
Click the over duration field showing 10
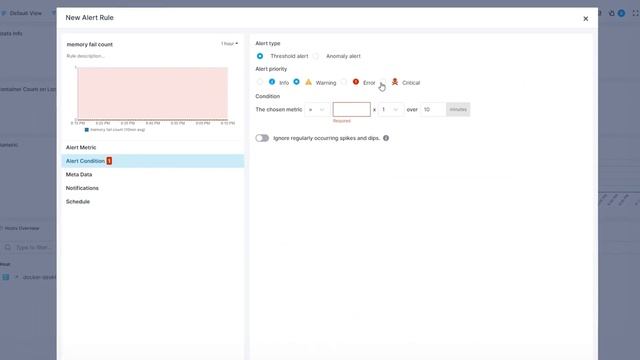(433, 109)
